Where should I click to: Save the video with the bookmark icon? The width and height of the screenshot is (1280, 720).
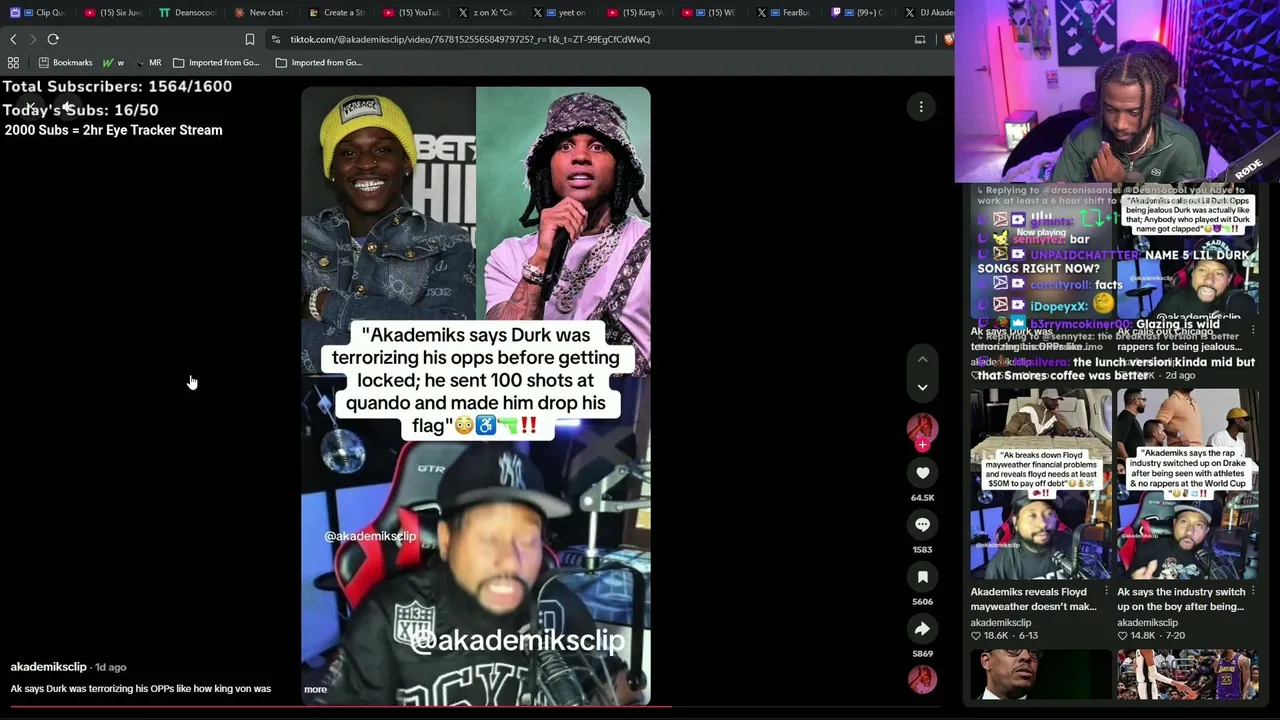click(x=922, y=577)
